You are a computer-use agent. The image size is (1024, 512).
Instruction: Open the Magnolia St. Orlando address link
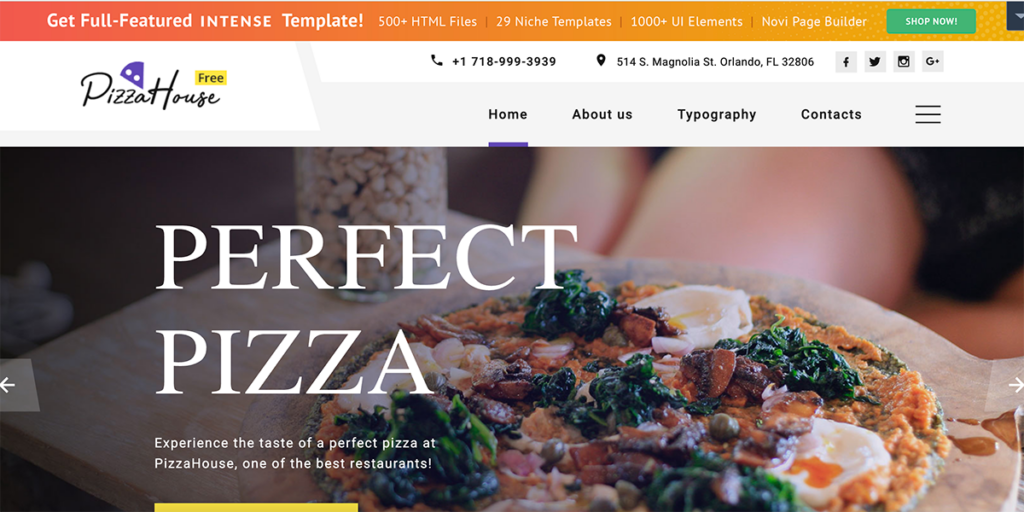click(x=715, y=62)
